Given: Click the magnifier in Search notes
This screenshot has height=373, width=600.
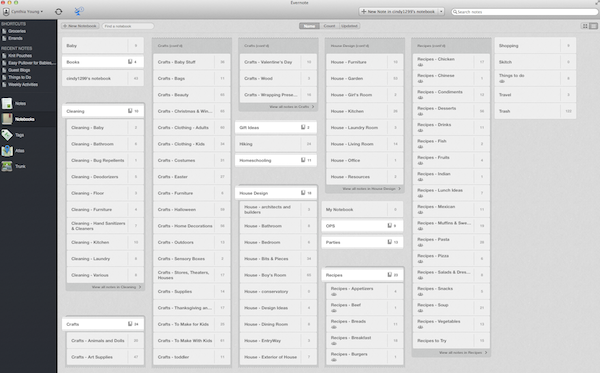Looking at the screenshot, I should point(455,12).
